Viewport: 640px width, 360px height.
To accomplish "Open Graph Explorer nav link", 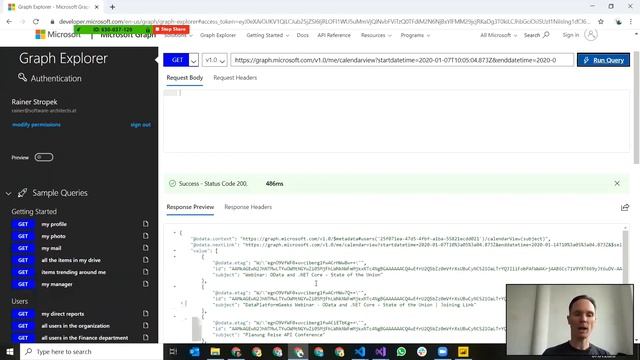I will 218,36.
